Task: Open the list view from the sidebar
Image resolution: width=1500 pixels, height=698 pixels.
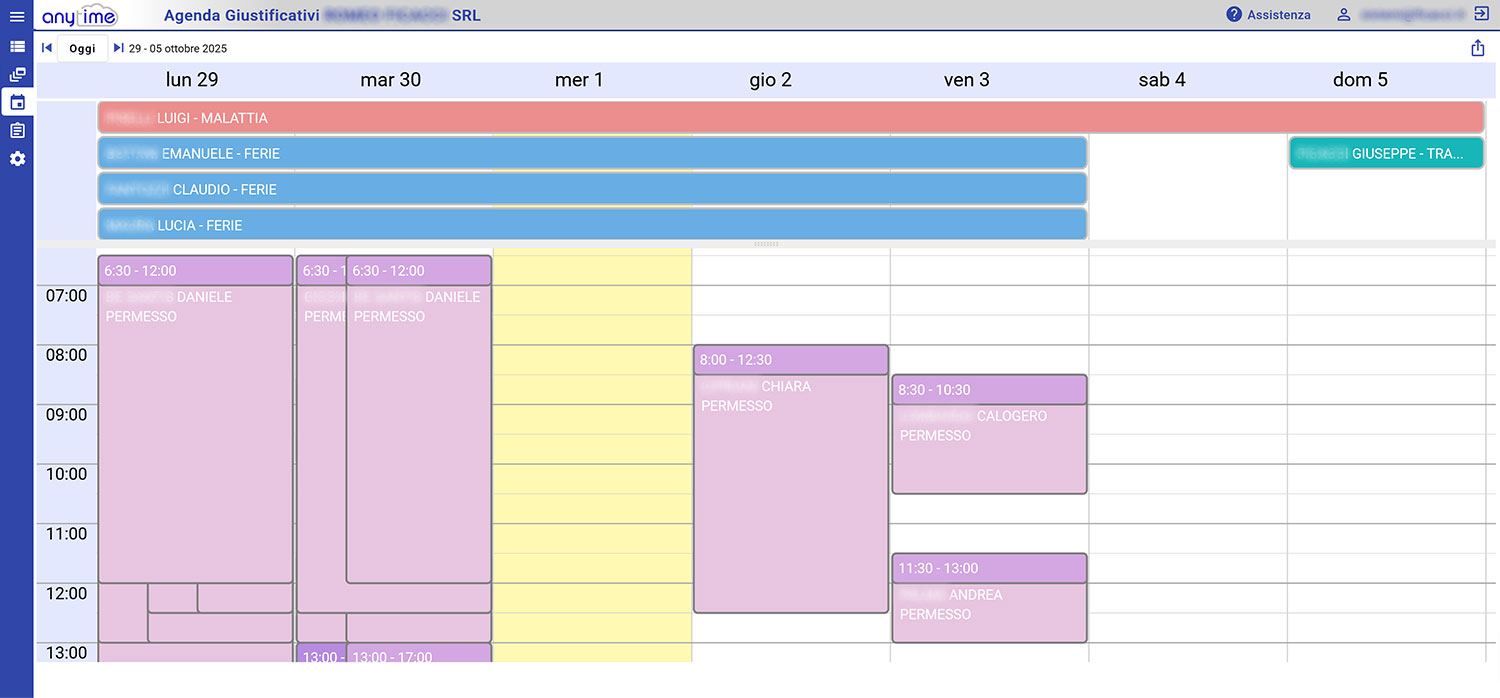Action: [17, 47]
